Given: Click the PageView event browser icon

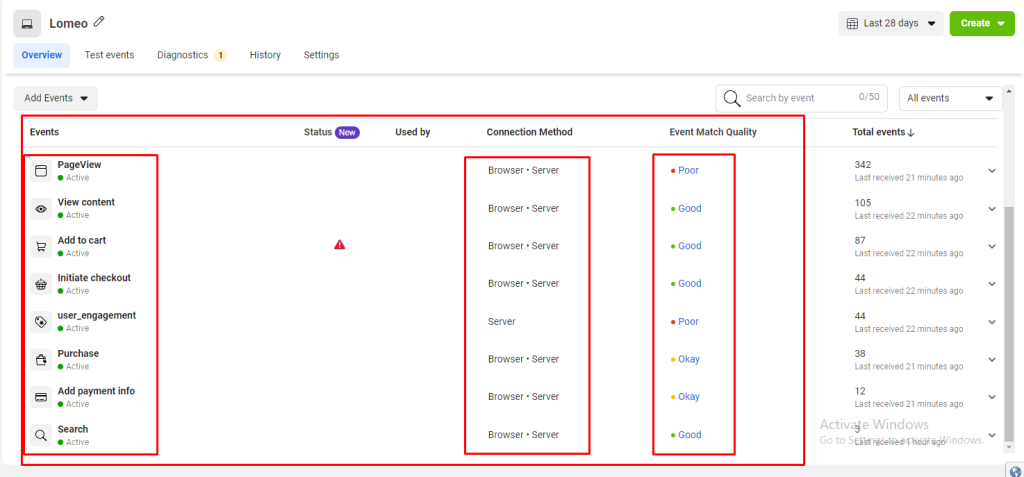Looking at the screenshot, I should [x=41, y=171].
